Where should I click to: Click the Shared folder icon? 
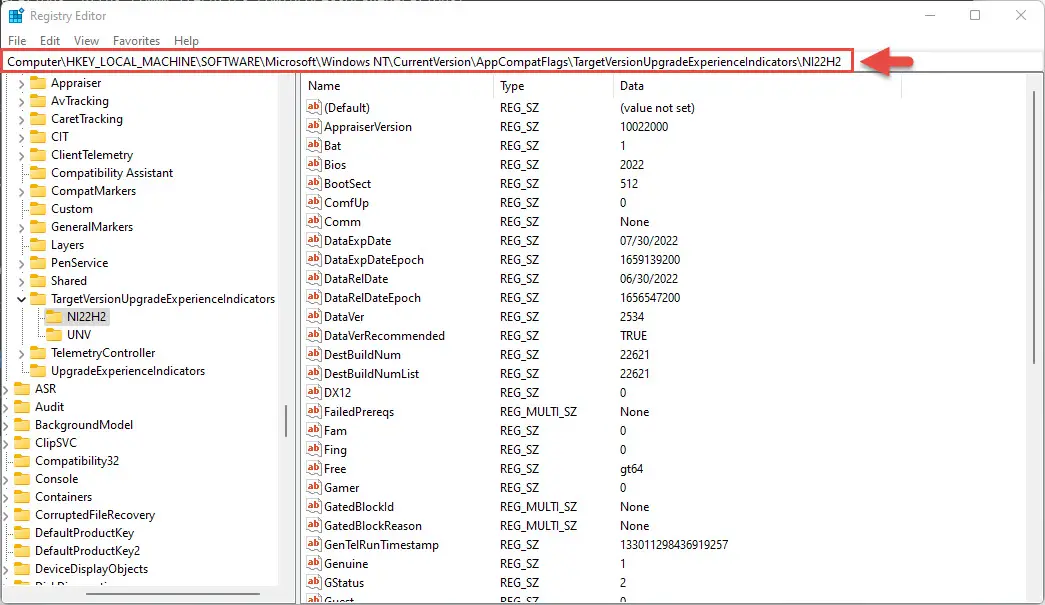click(x=39, y=281)
